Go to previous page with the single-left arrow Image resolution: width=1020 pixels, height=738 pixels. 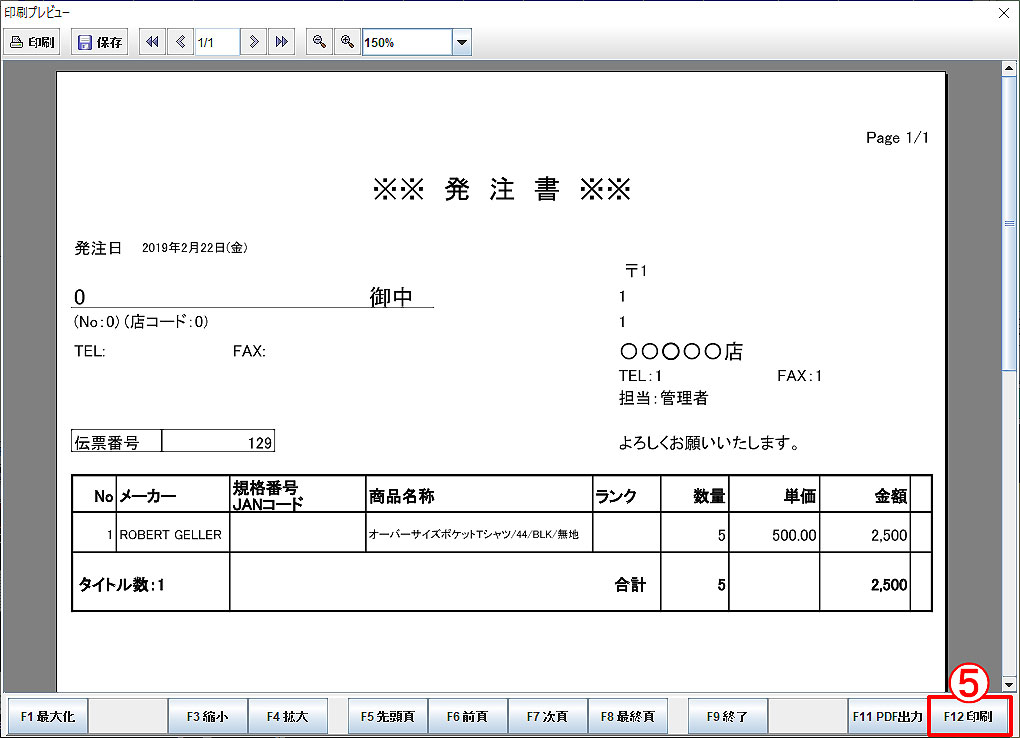pos(181,42)
